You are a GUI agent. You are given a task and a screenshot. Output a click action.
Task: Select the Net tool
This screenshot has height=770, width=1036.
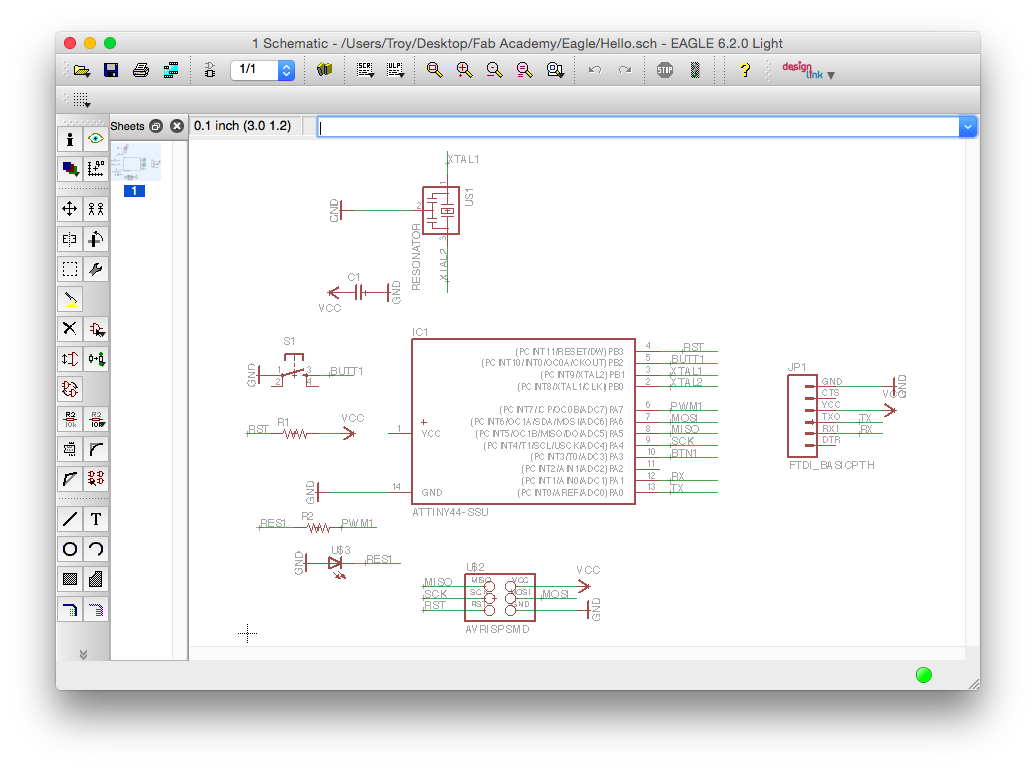[x=96, y=609]
